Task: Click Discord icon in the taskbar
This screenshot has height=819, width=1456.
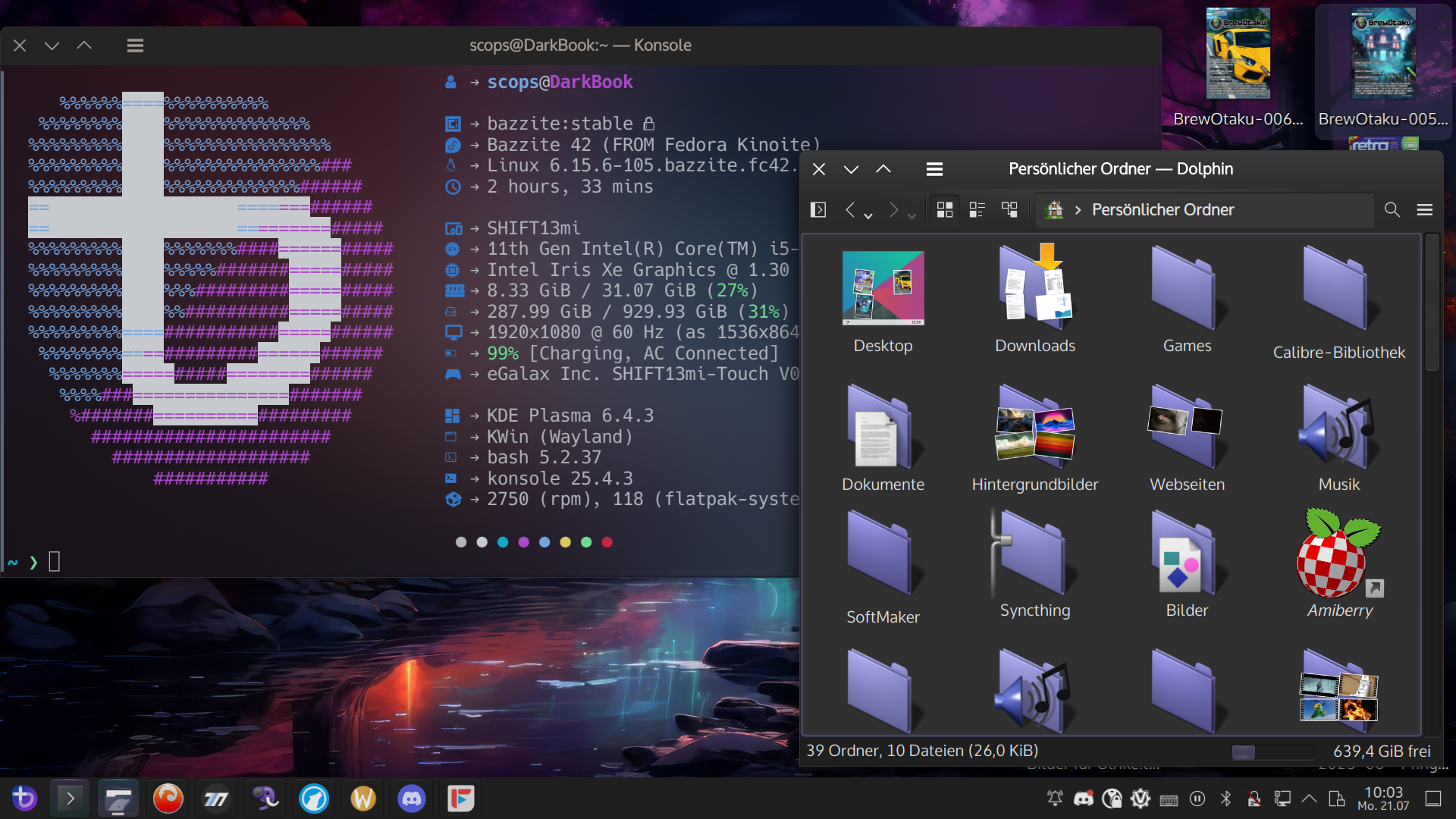Action: pyautogui.click(x=412, y=799)
